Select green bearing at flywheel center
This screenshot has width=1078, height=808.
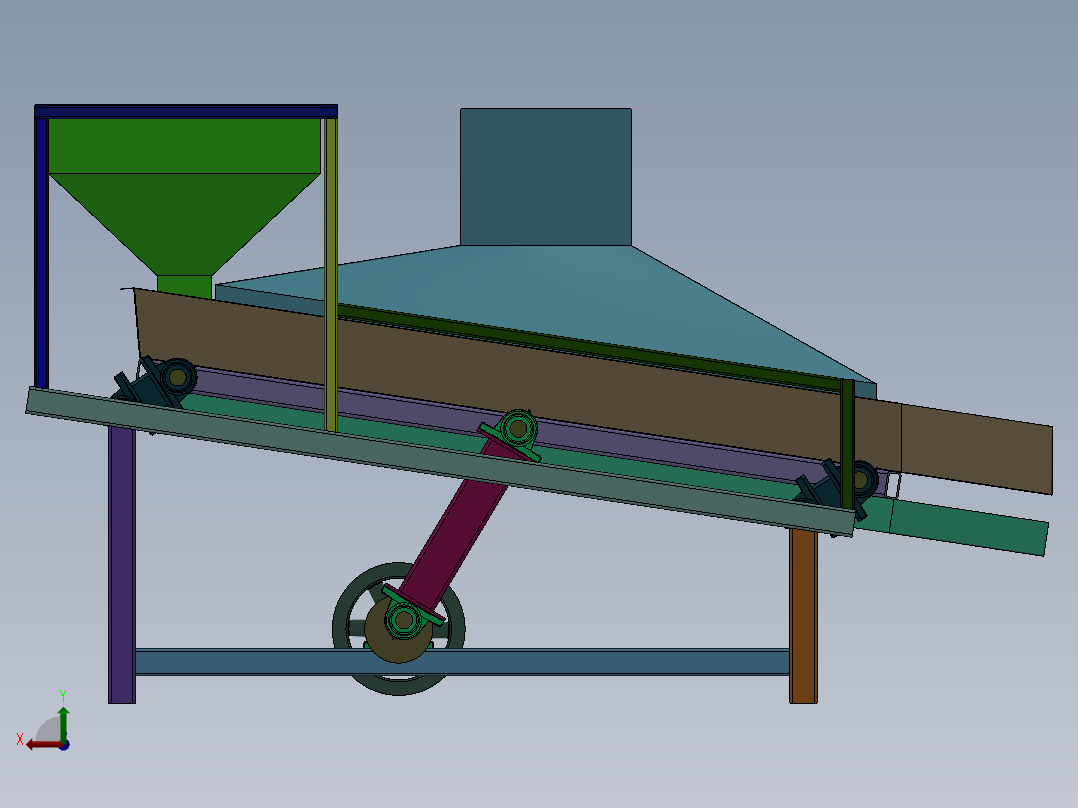[x=404, y=620]
